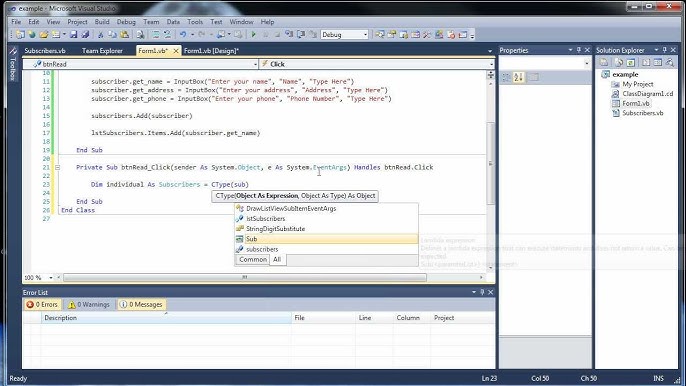Toggle the 0 Errors filter
This screenshot has width=686, height=386.
pos(42,305)
